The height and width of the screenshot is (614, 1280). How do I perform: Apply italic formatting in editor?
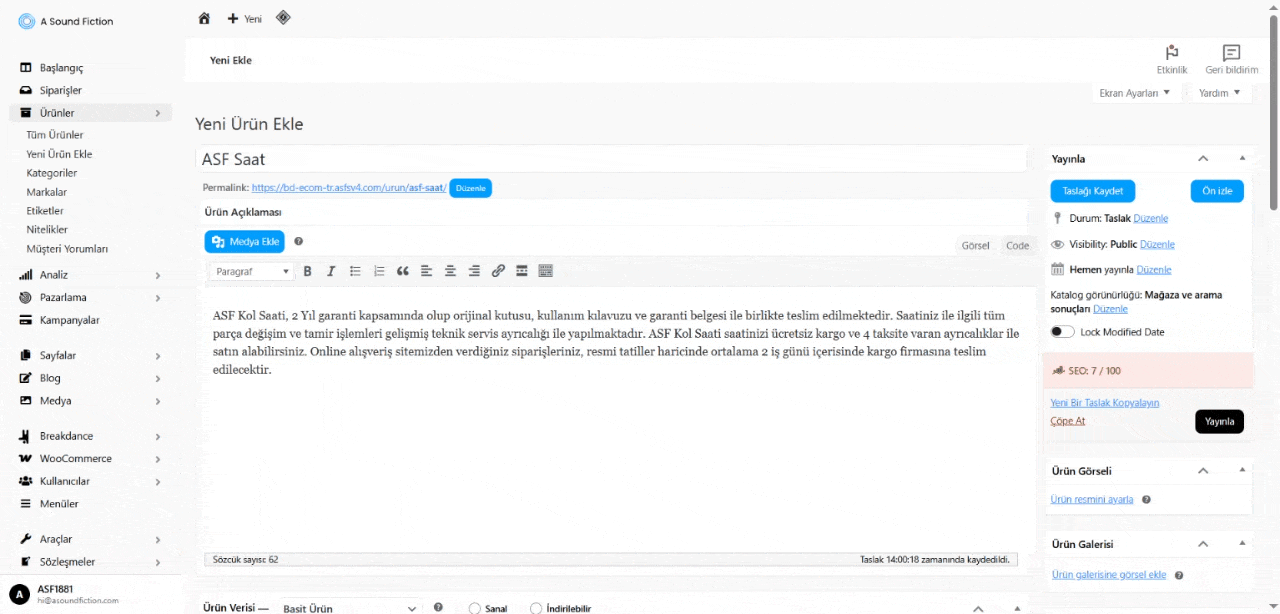(x=331, y=271)
